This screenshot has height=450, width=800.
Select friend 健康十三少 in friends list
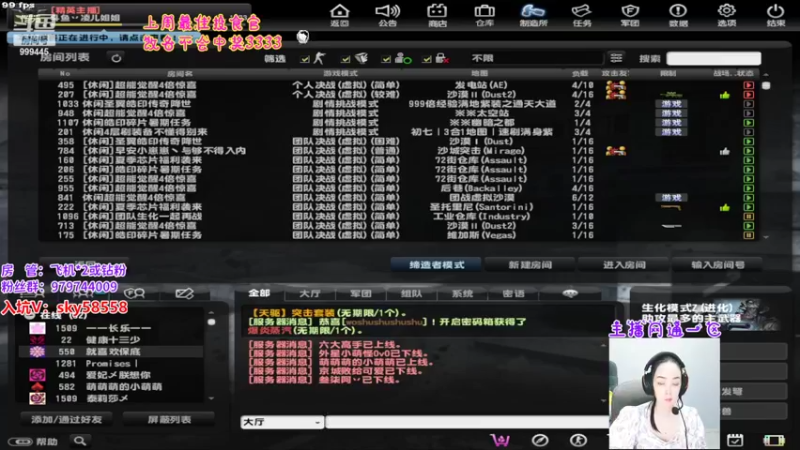111,340
